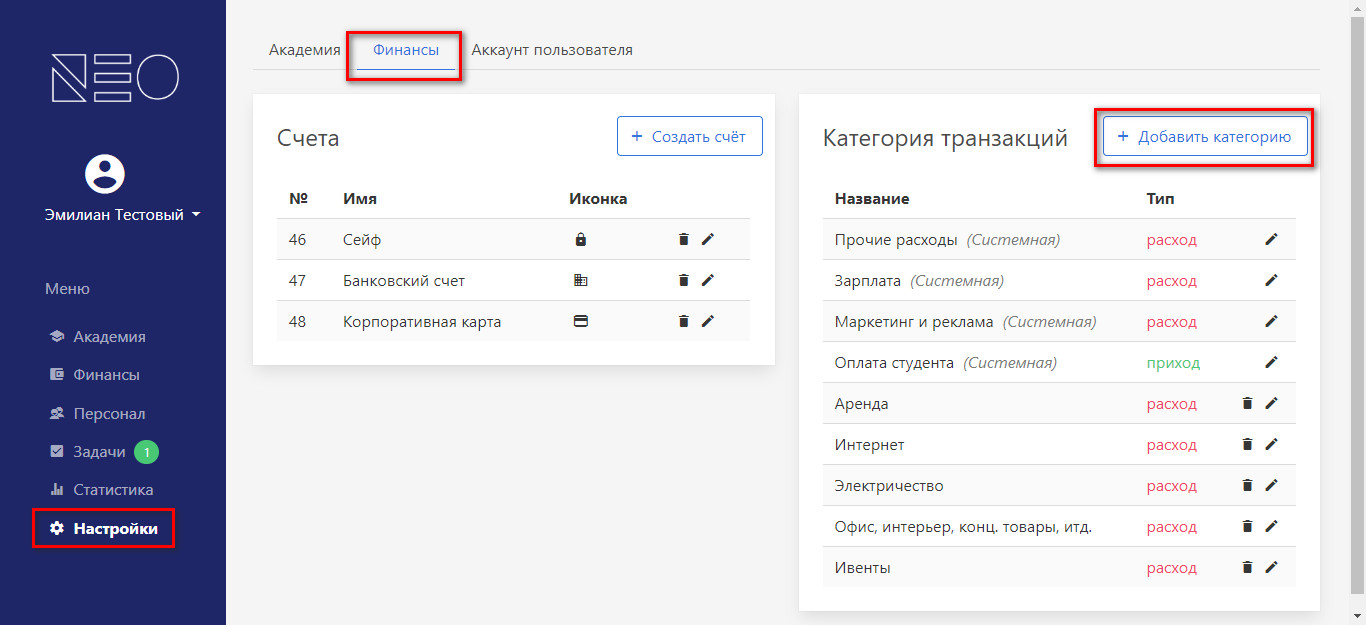
Task: Edit the Прочие расходы category
Action: pyautogui.click(x=1272, y=239)
